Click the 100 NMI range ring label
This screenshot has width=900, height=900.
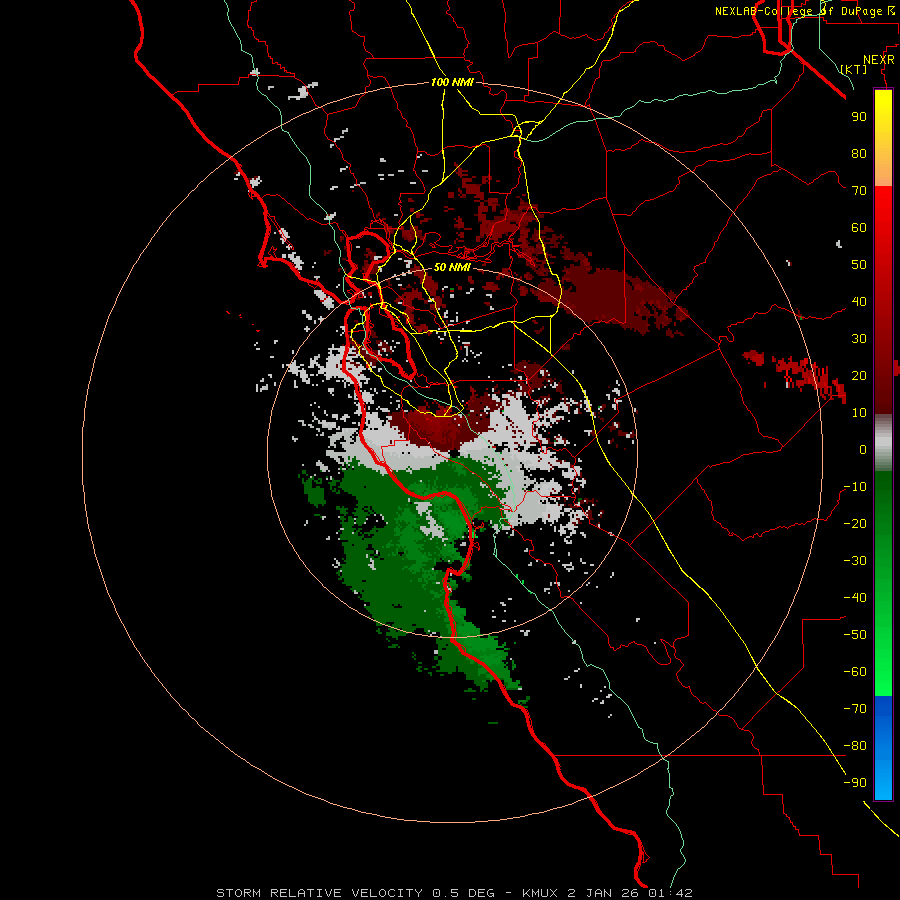pyautogui.click(x=452, y=83)
